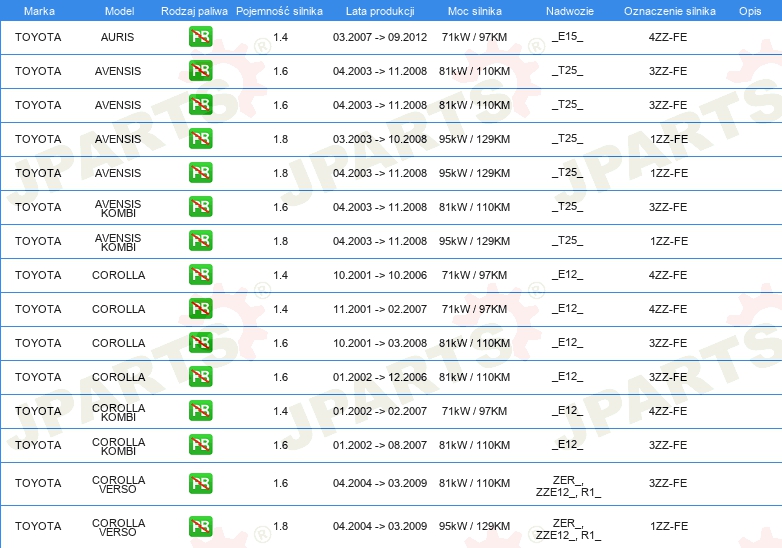Click 3ZZ-FE engine code in AVENSIS KOMBI row
Viewport: 782px width, 548px height.
668,207
